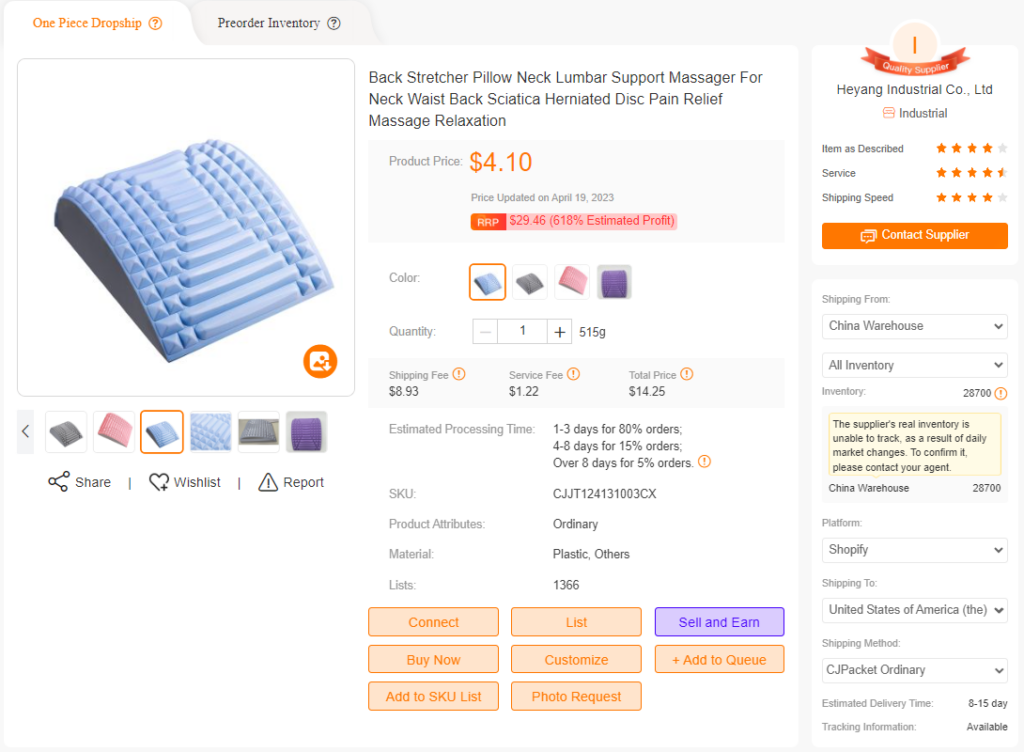Switch to the Preorder Inventory tab
Image resolution: width=1024 pixels, height=752 pixels.
(279, 24)
